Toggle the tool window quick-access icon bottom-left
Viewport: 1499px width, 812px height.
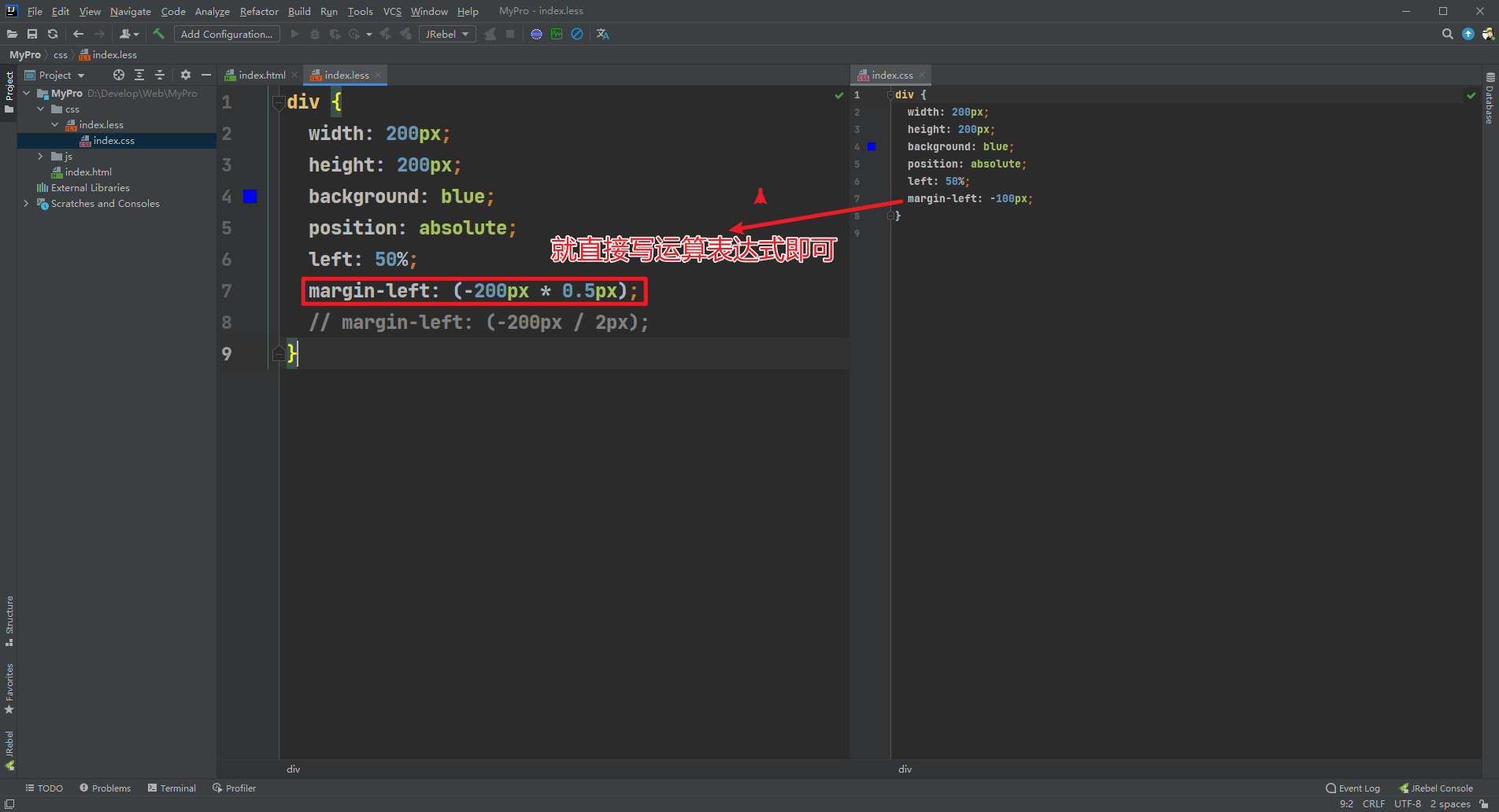pos(9,804)
